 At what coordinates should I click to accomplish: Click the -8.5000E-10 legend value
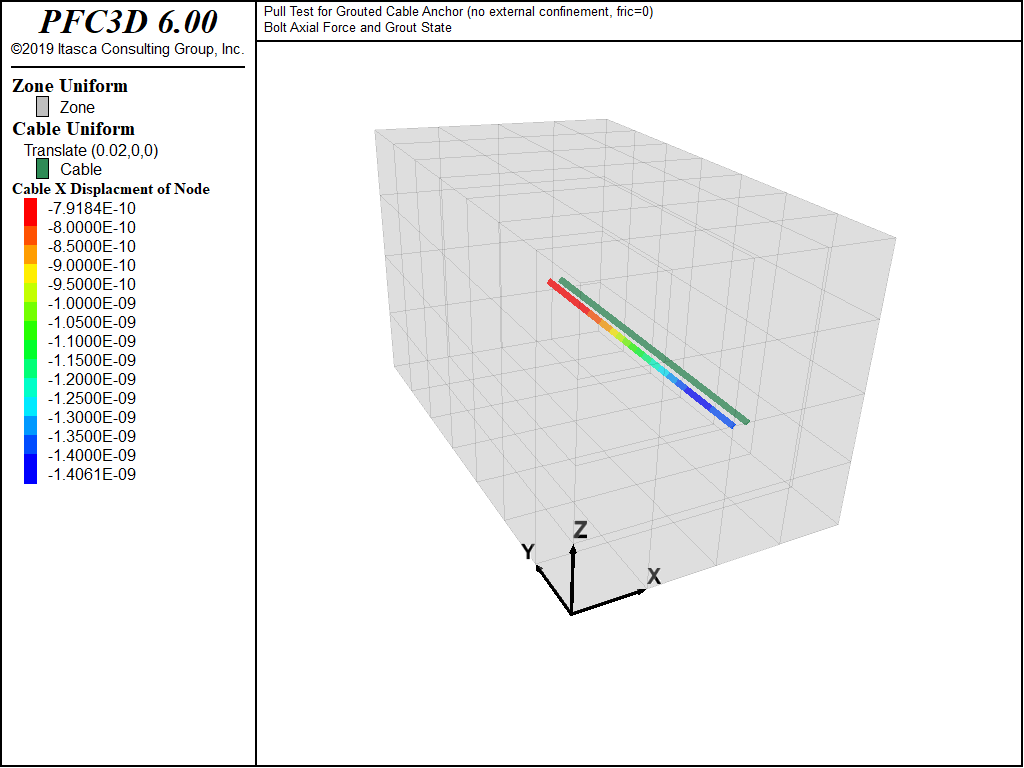pyautogui.click(x=92, y=247)
